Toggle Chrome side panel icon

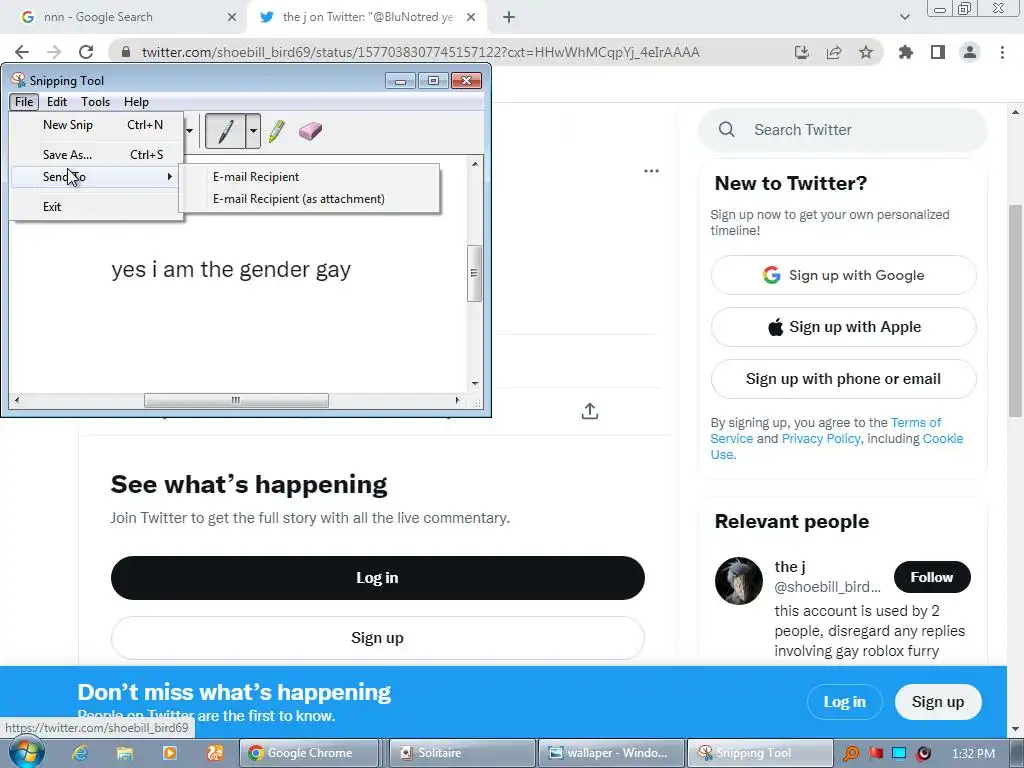tap(938, 52)
